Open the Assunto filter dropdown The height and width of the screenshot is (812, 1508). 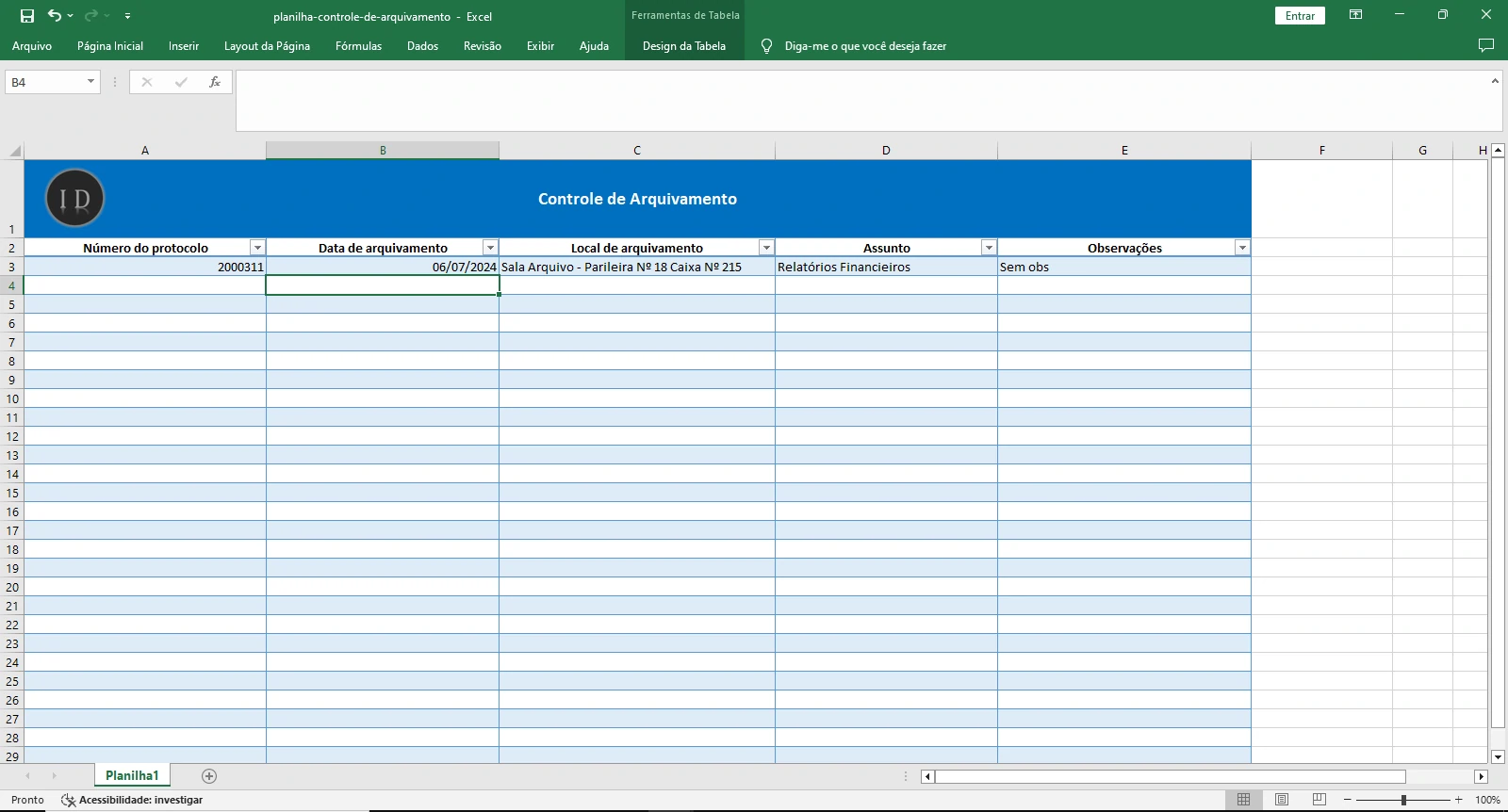(x=989, y=248)
